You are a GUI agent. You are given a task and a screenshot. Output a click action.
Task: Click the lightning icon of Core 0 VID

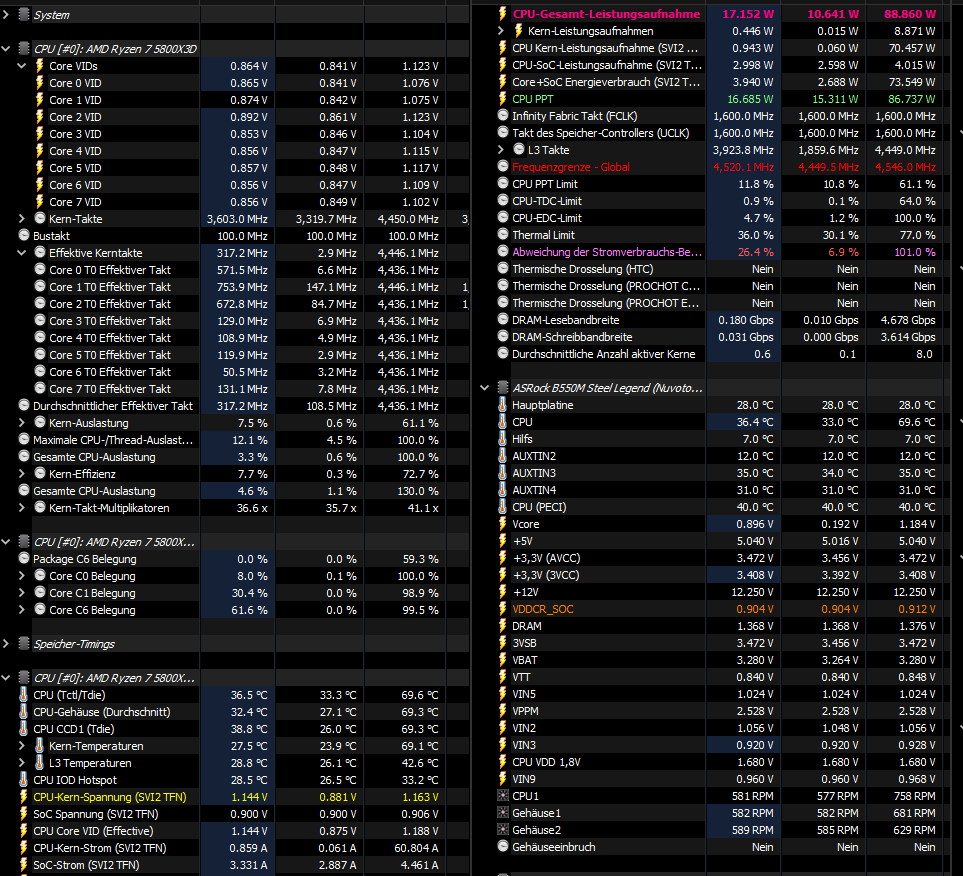click(40, 83)
